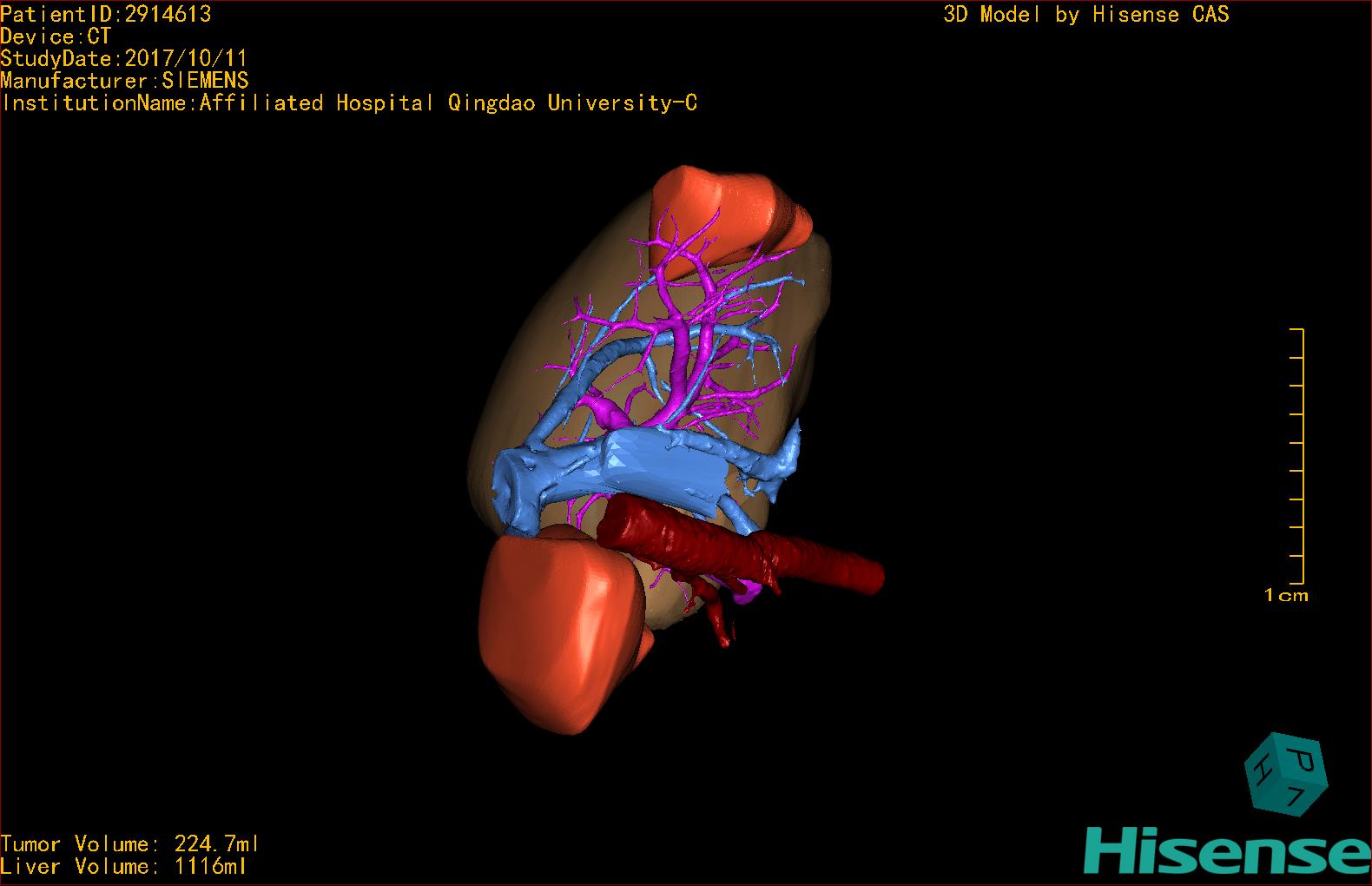This screenshot has height=886, width=1372.
Task: Click the vertical scale ruler
Action: [x=1297, y=457]
